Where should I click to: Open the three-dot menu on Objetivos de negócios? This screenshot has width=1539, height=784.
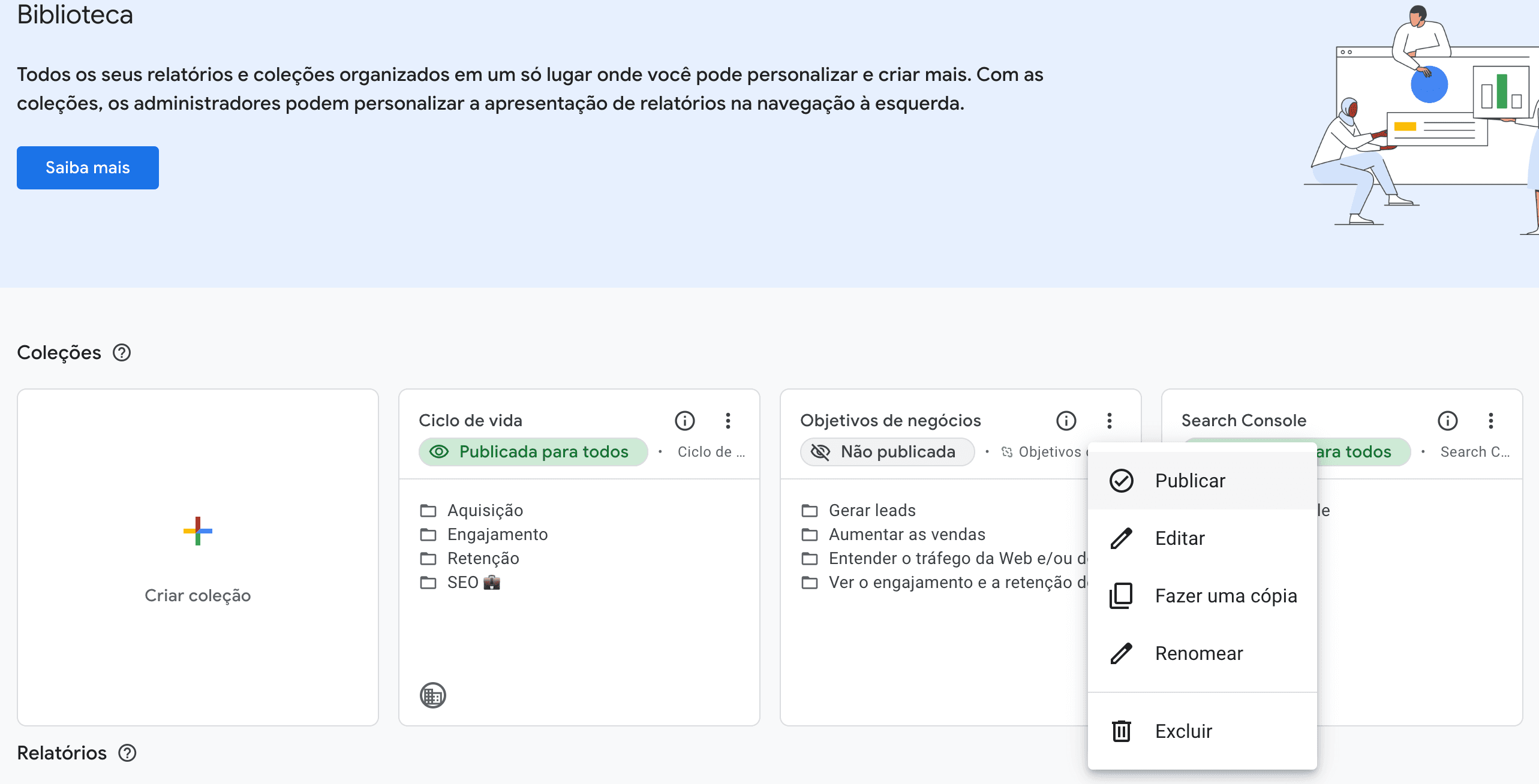click(x=1109, y=420)
